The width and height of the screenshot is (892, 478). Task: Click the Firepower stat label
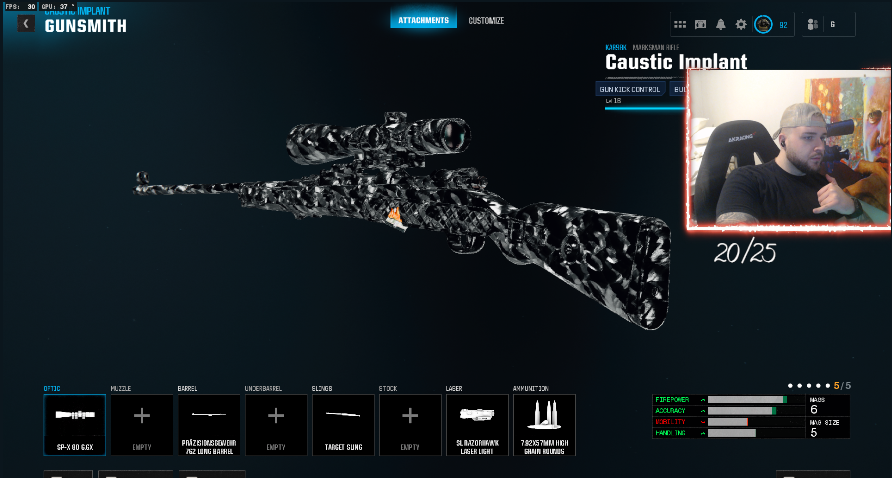(x=672, y=400)
